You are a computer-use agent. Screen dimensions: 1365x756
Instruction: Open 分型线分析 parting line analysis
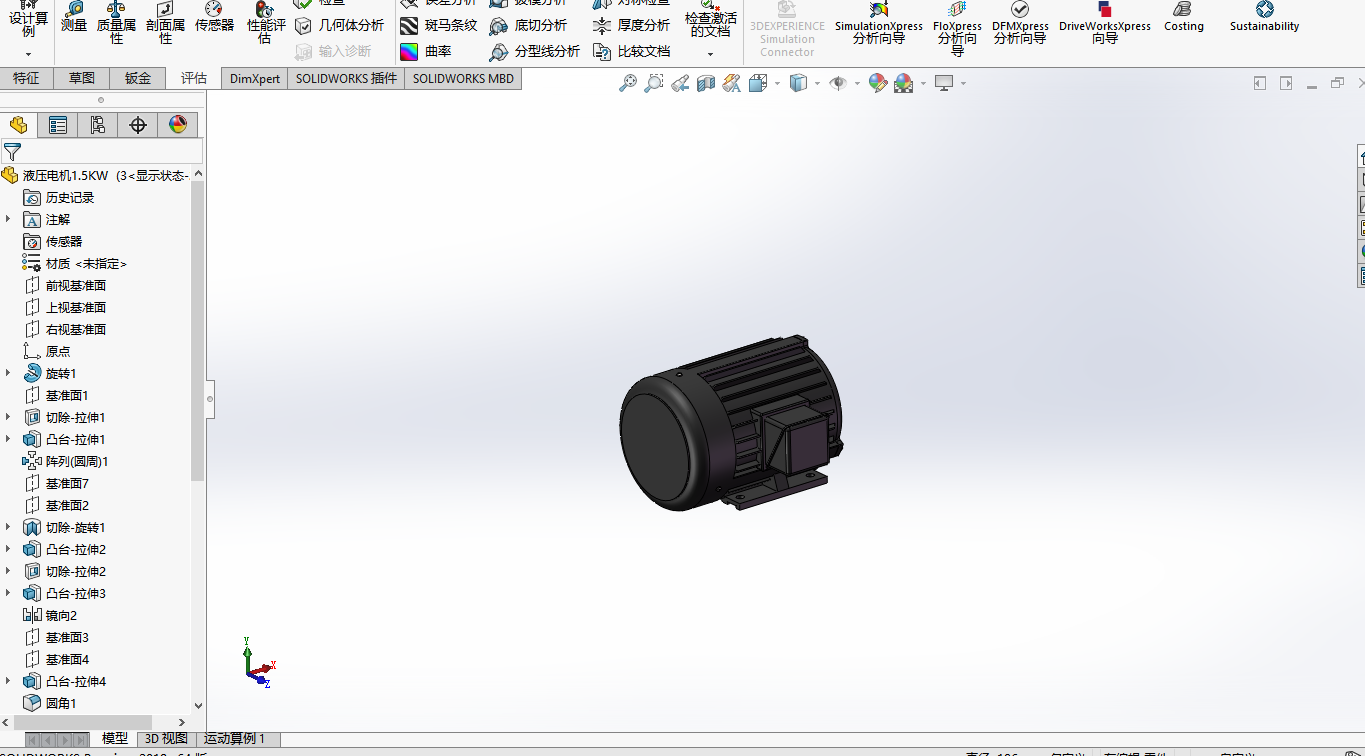(535, 51)
